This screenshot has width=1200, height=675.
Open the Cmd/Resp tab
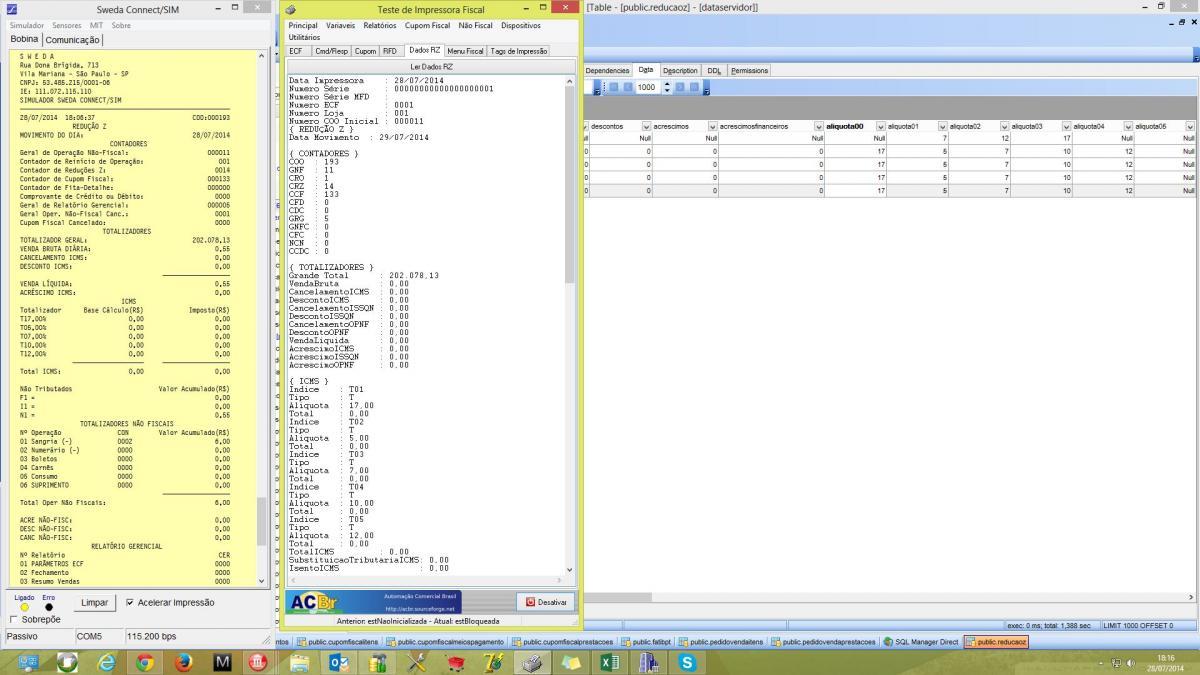point(331,50)
